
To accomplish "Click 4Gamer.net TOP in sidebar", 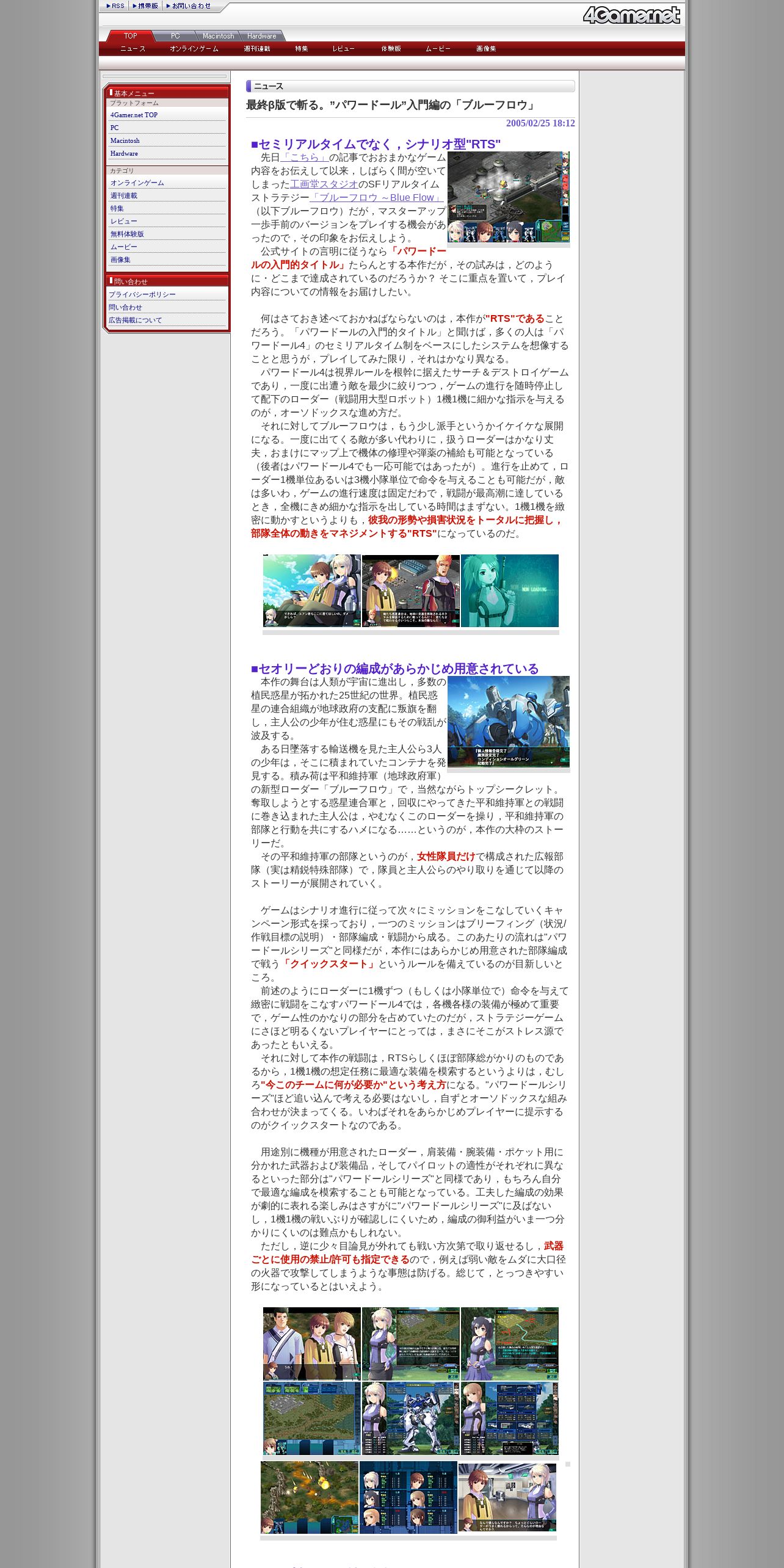I will 134,115.
